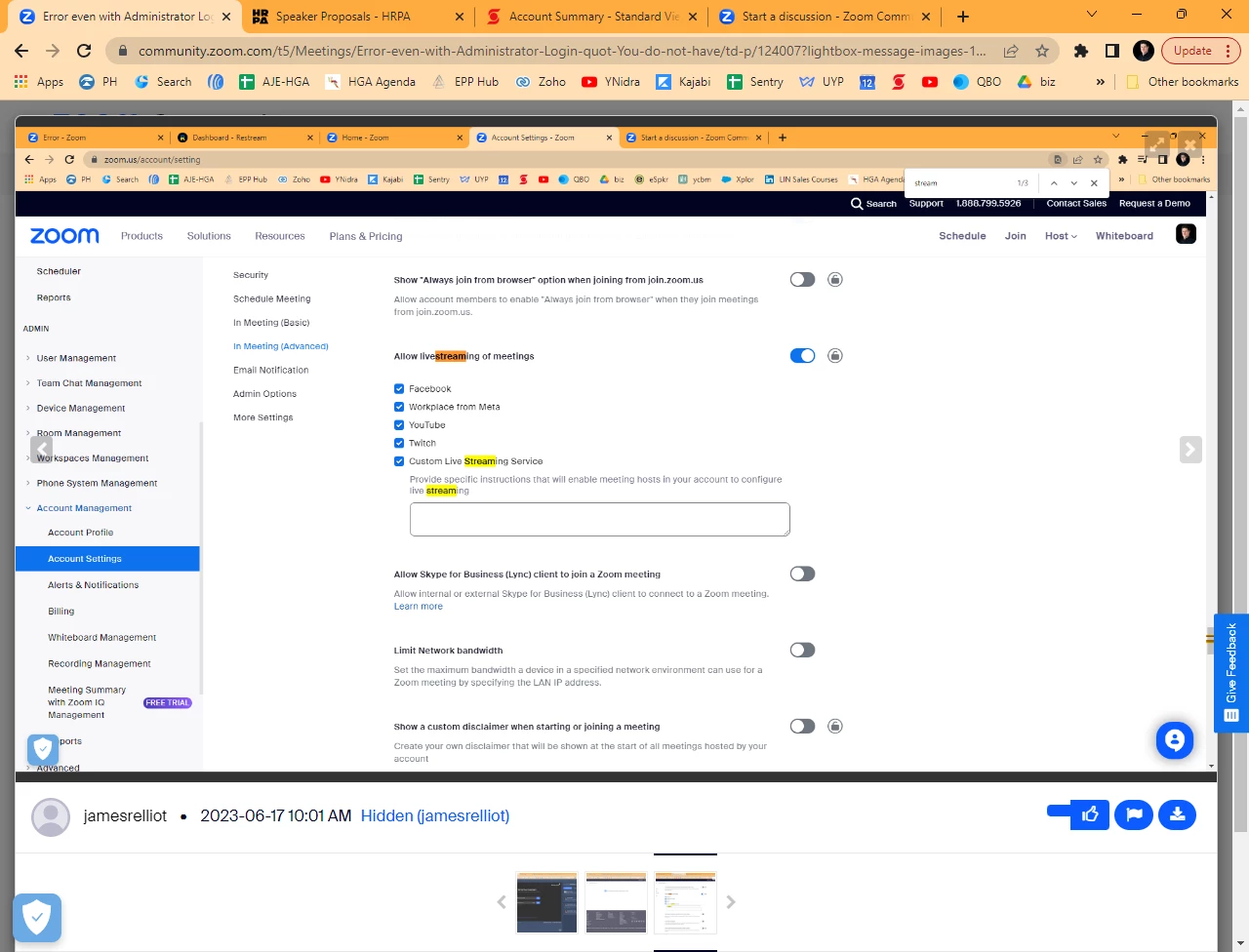Uncheck the Workplace from Meta checkbox

[399, 407]
